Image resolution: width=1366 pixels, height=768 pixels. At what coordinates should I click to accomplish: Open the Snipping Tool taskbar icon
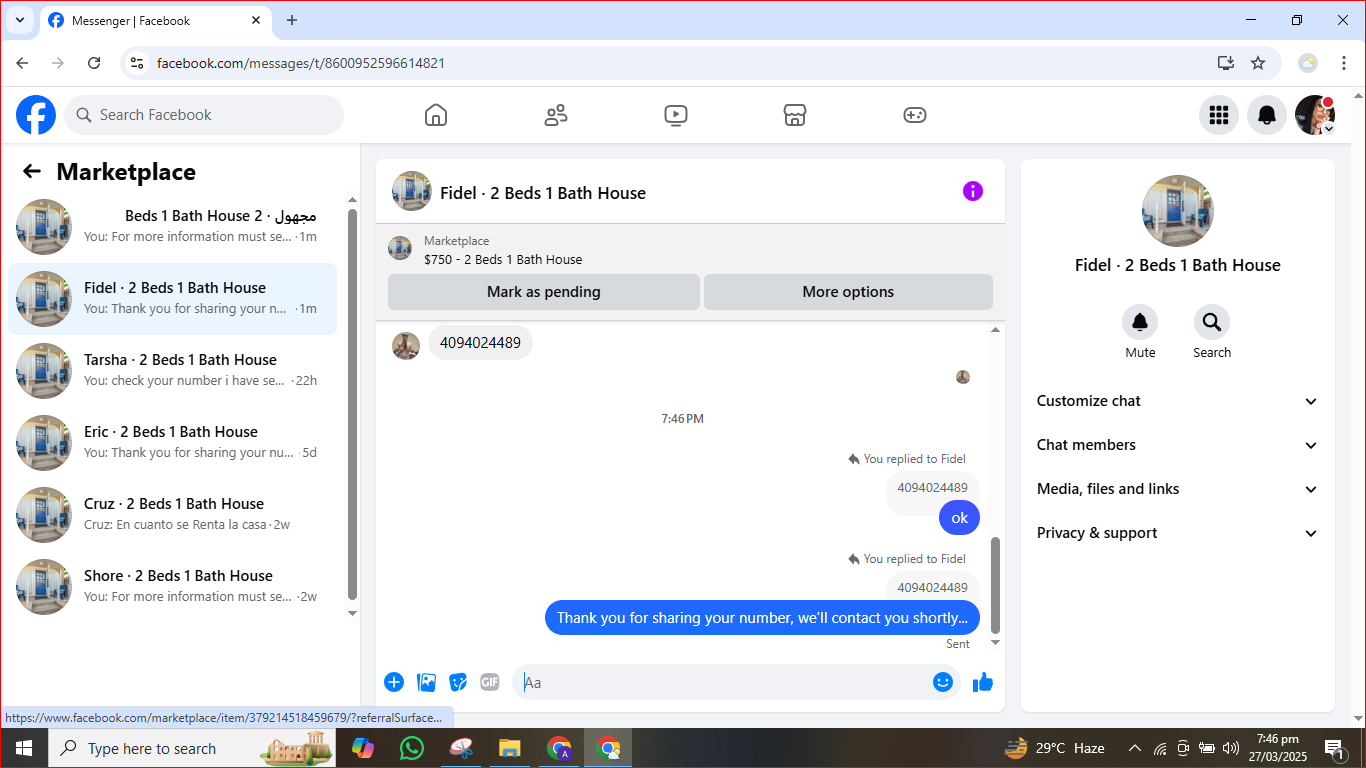point(461,748)
